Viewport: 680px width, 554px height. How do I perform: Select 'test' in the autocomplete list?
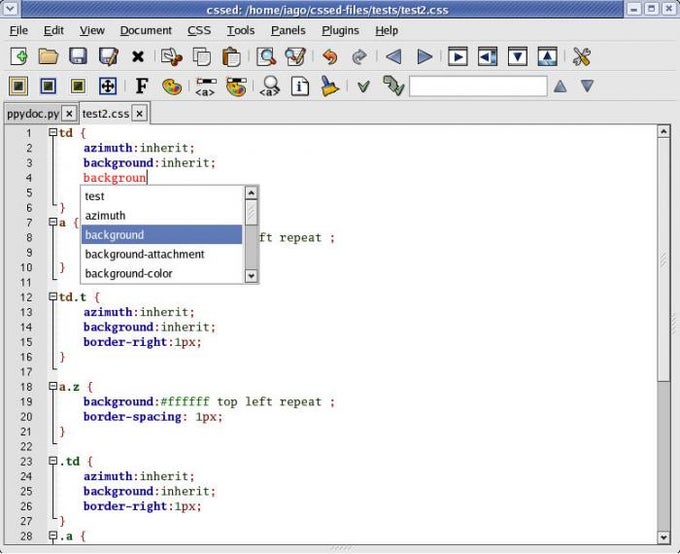click(162, 196)
